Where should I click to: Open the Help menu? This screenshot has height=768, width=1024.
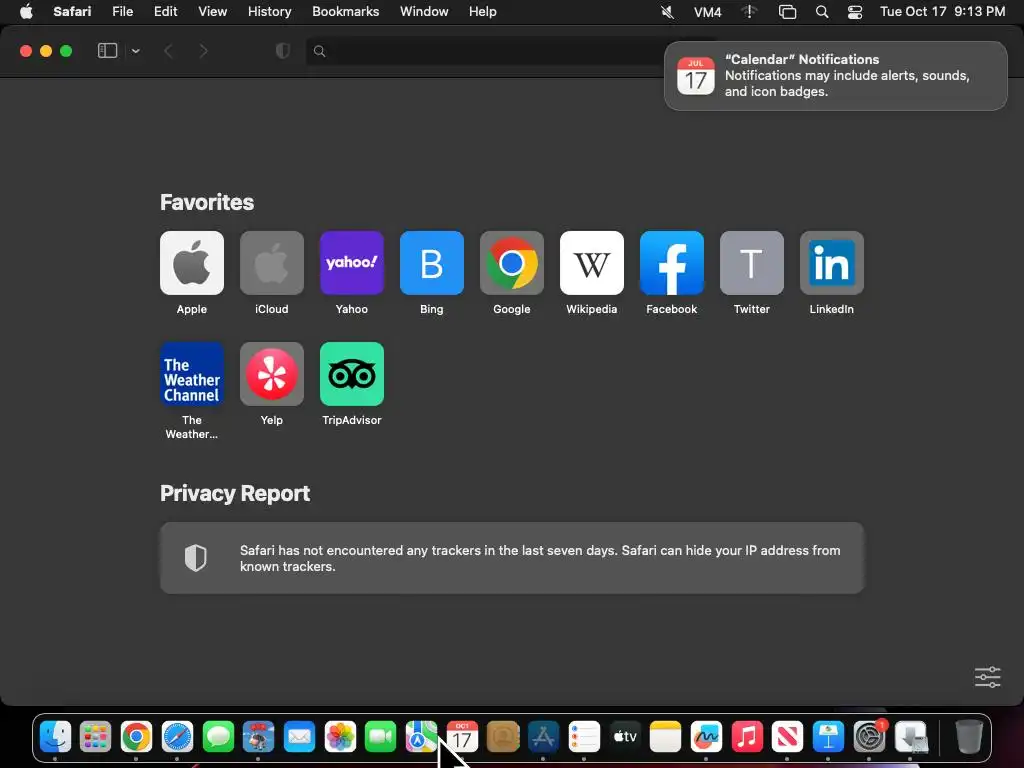483,12
